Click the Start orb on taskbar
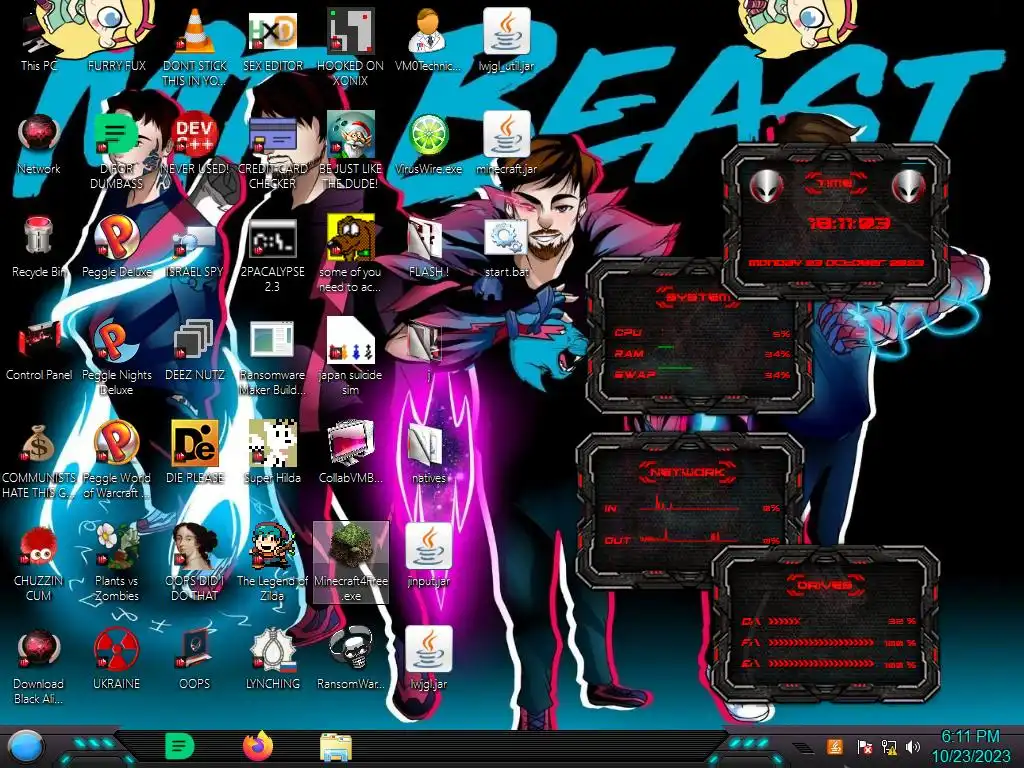 point(24,747)
